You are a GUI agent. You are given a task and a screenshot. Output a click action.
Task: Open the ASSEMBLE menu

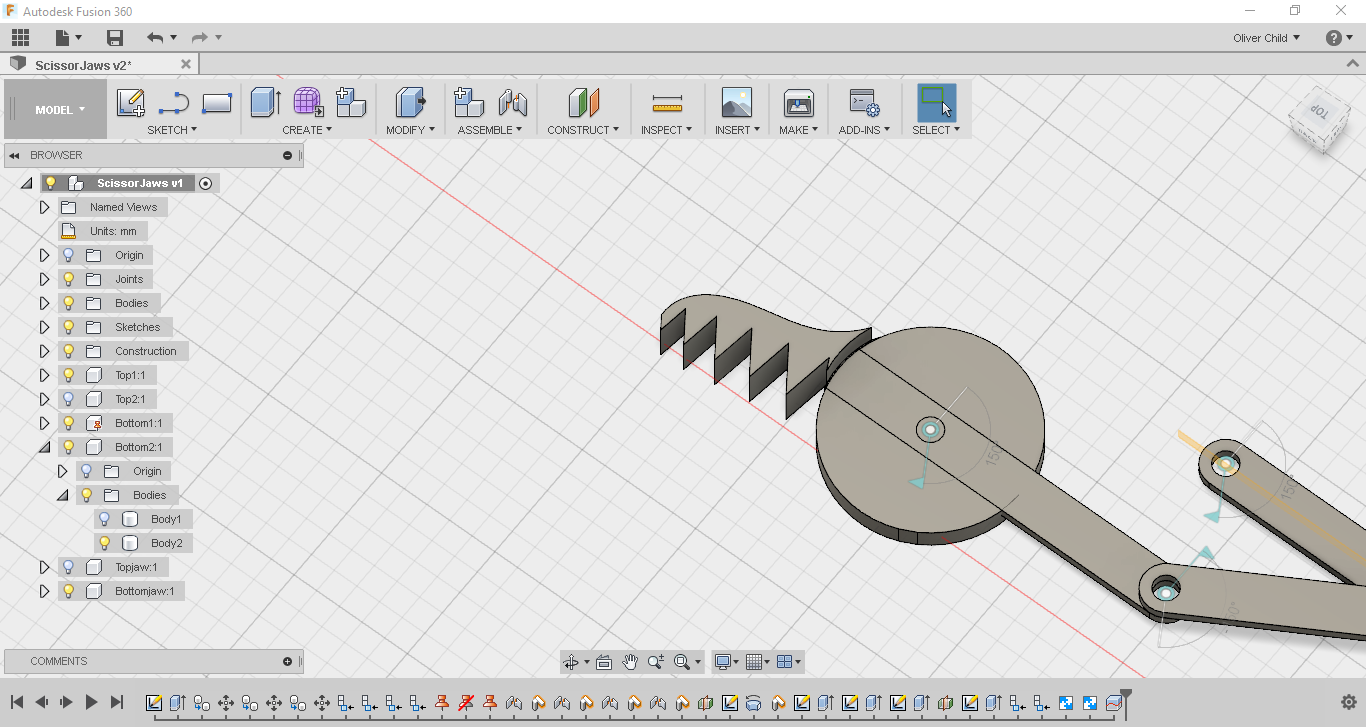[490, 130]
